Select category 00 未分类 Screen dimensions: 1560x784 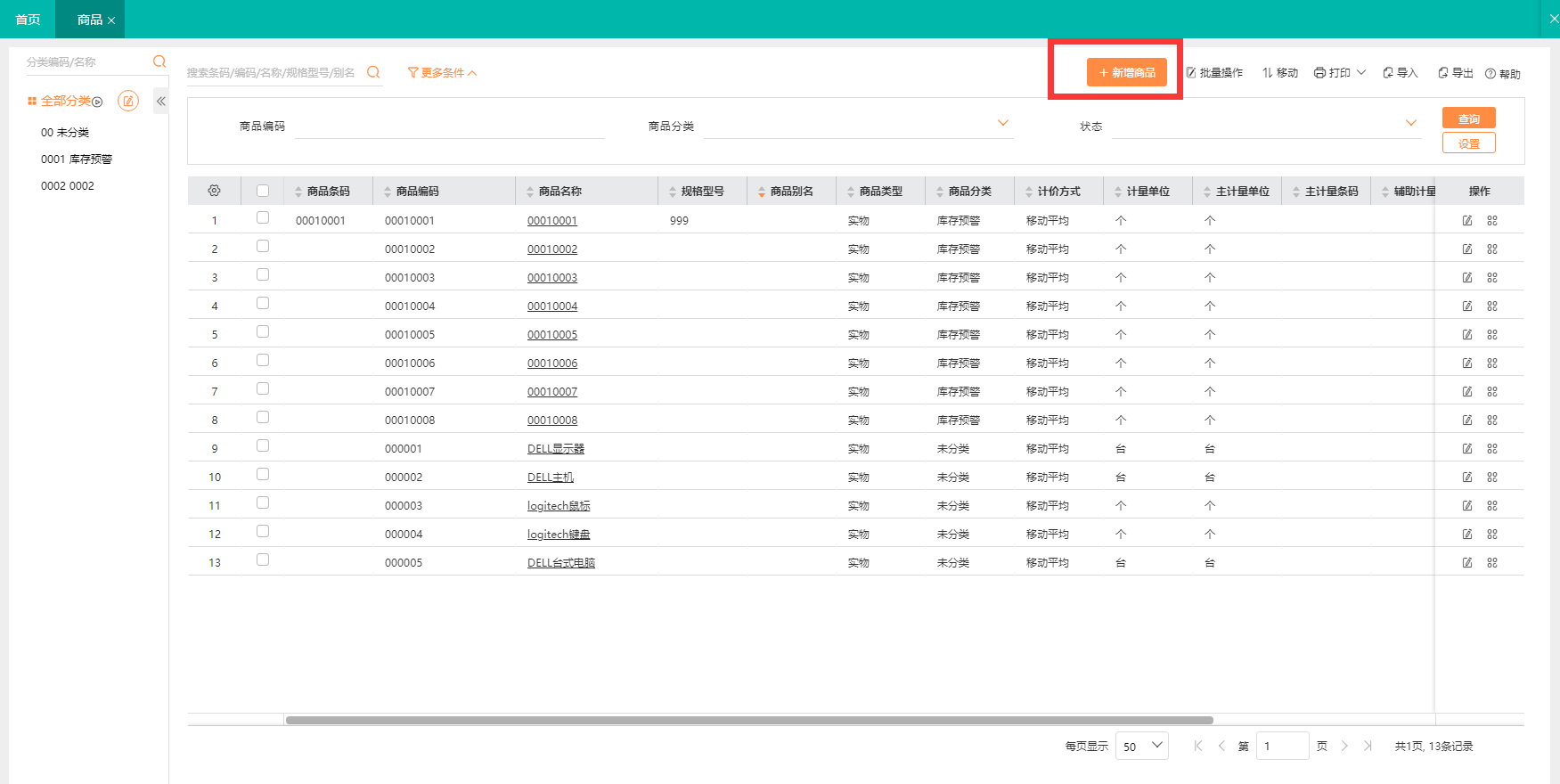pyautogui.click(x=65, y=133)
